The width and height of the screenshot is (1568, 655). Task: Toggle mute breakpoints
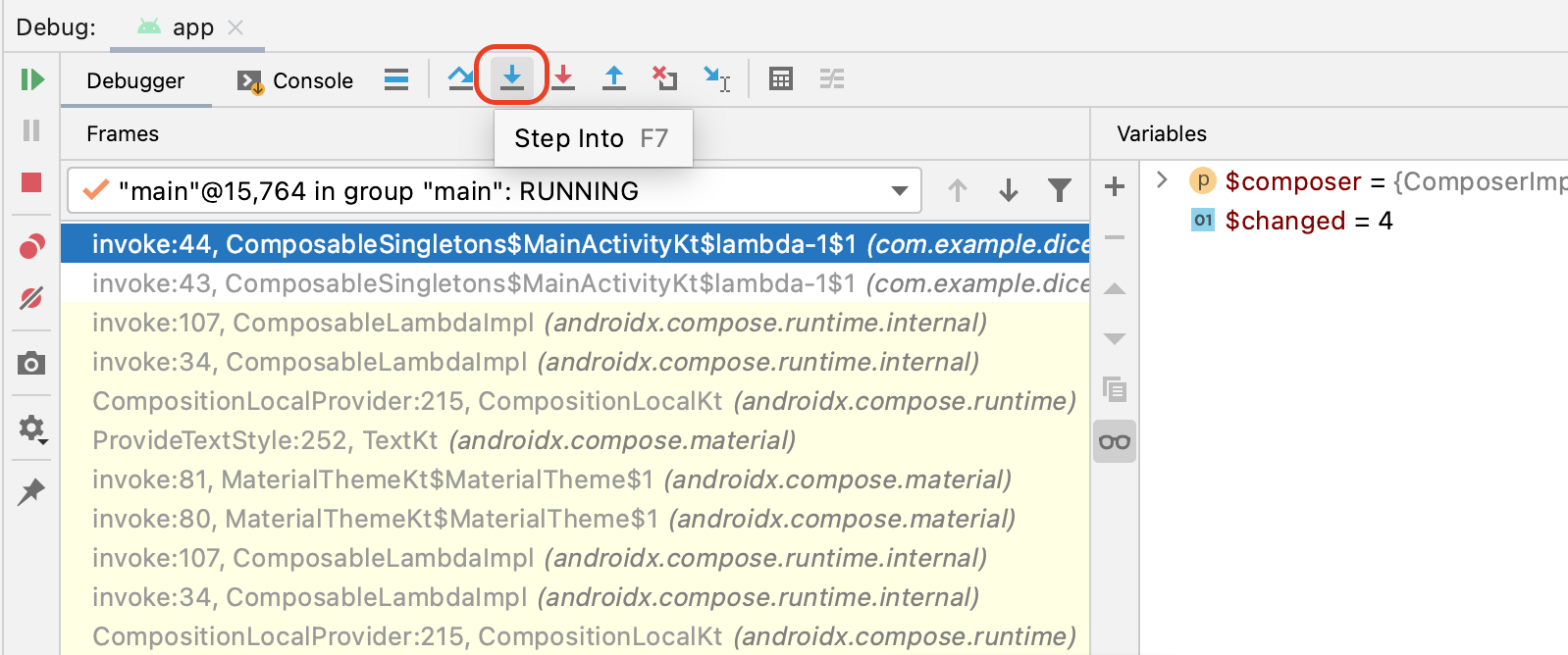pos(31,297)
